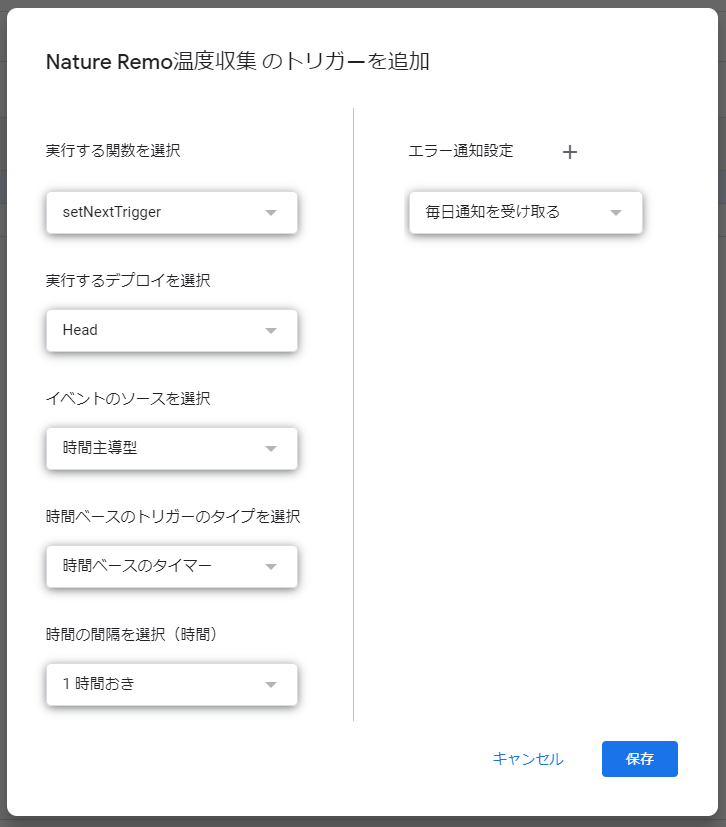Click the 実行するデプロイを選択 label

click(x=128, y=280)
